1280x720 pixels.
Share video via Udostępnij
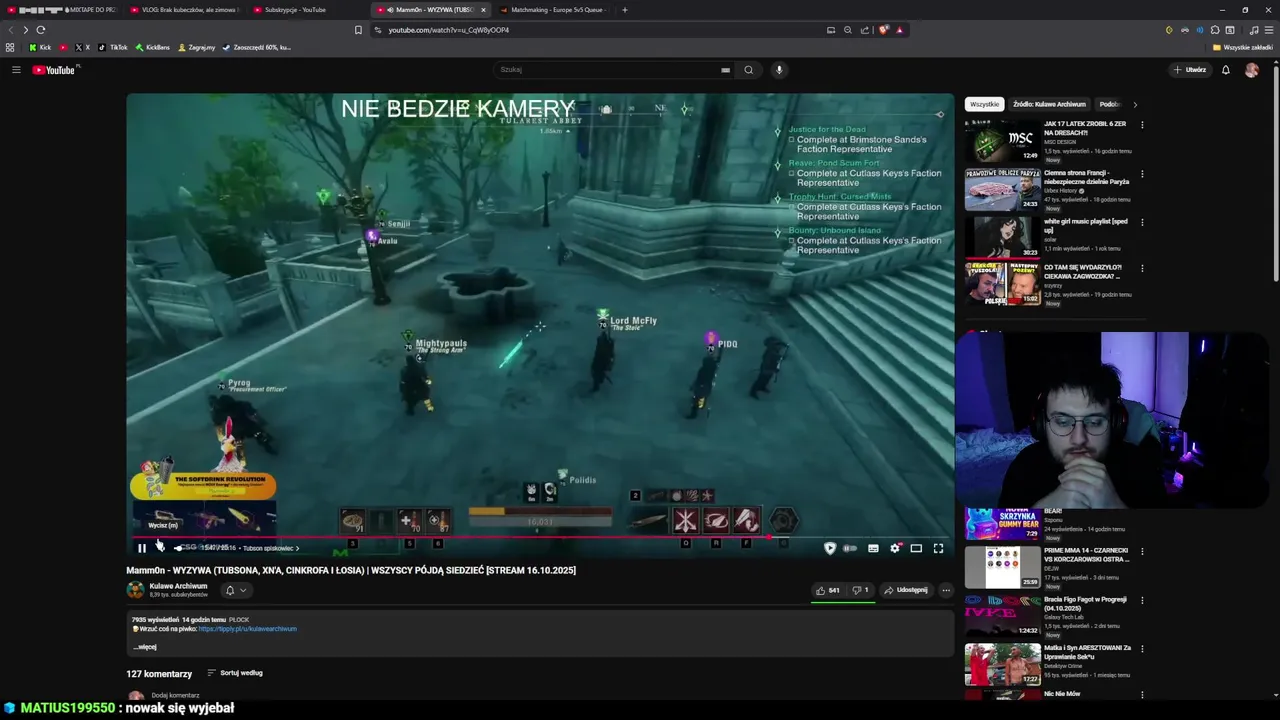click(906, 590)
